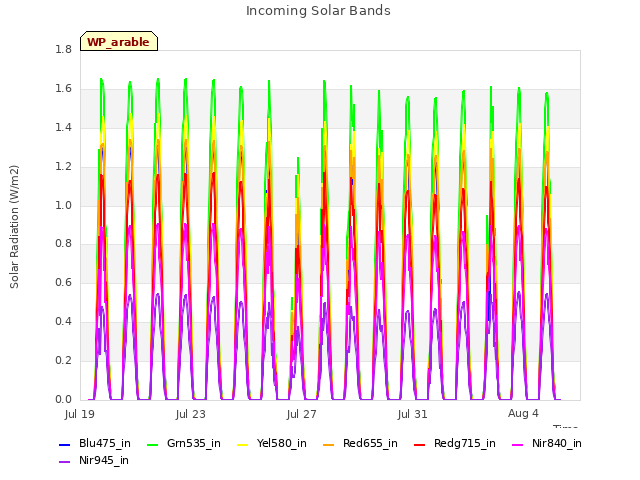
Task: Click the Red655_in orange legend swatch
Action: pyautogui.click(x=329, y=444)
